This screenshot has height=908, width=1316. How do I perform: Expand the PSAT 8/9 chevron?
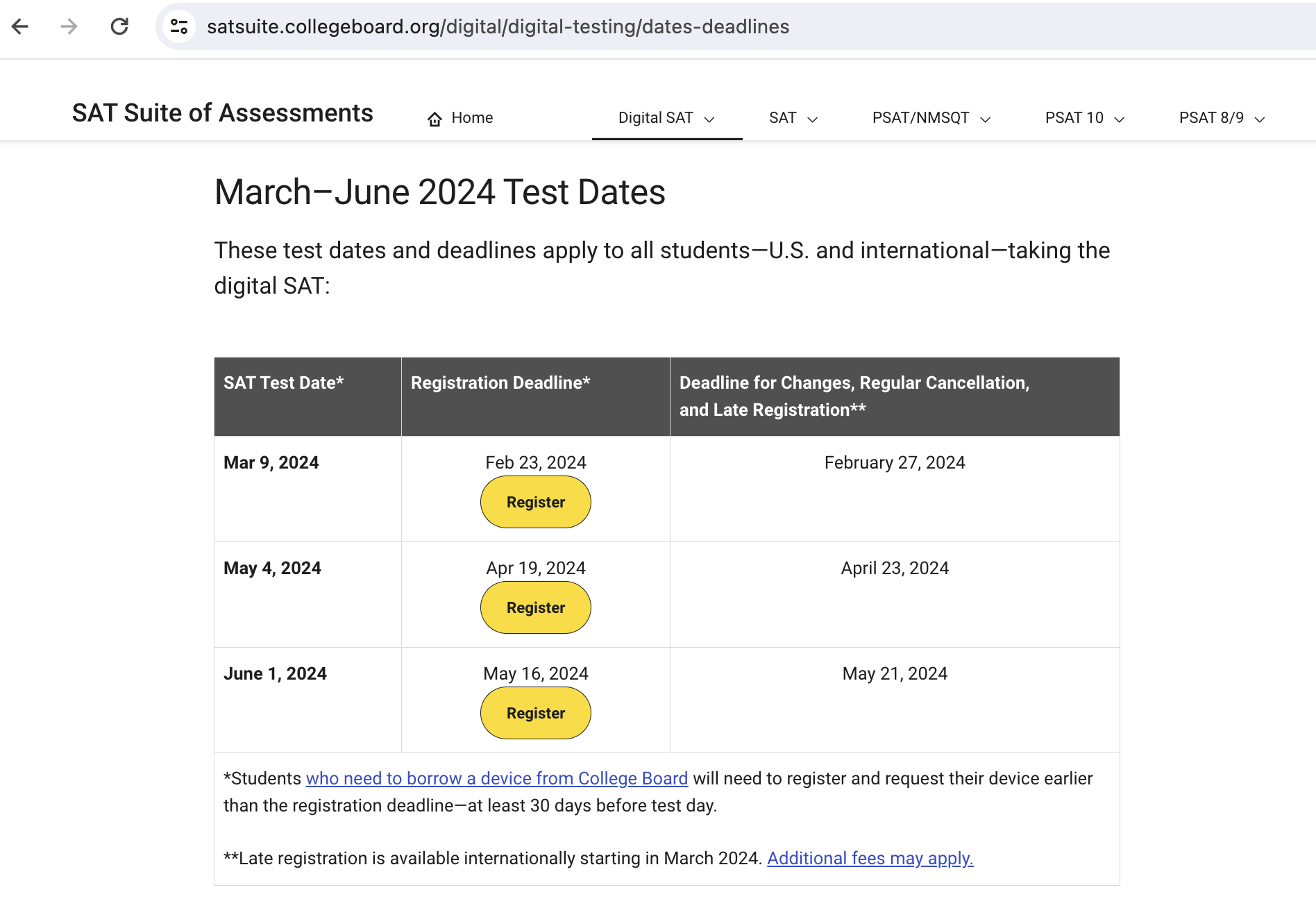[1260, 119]
